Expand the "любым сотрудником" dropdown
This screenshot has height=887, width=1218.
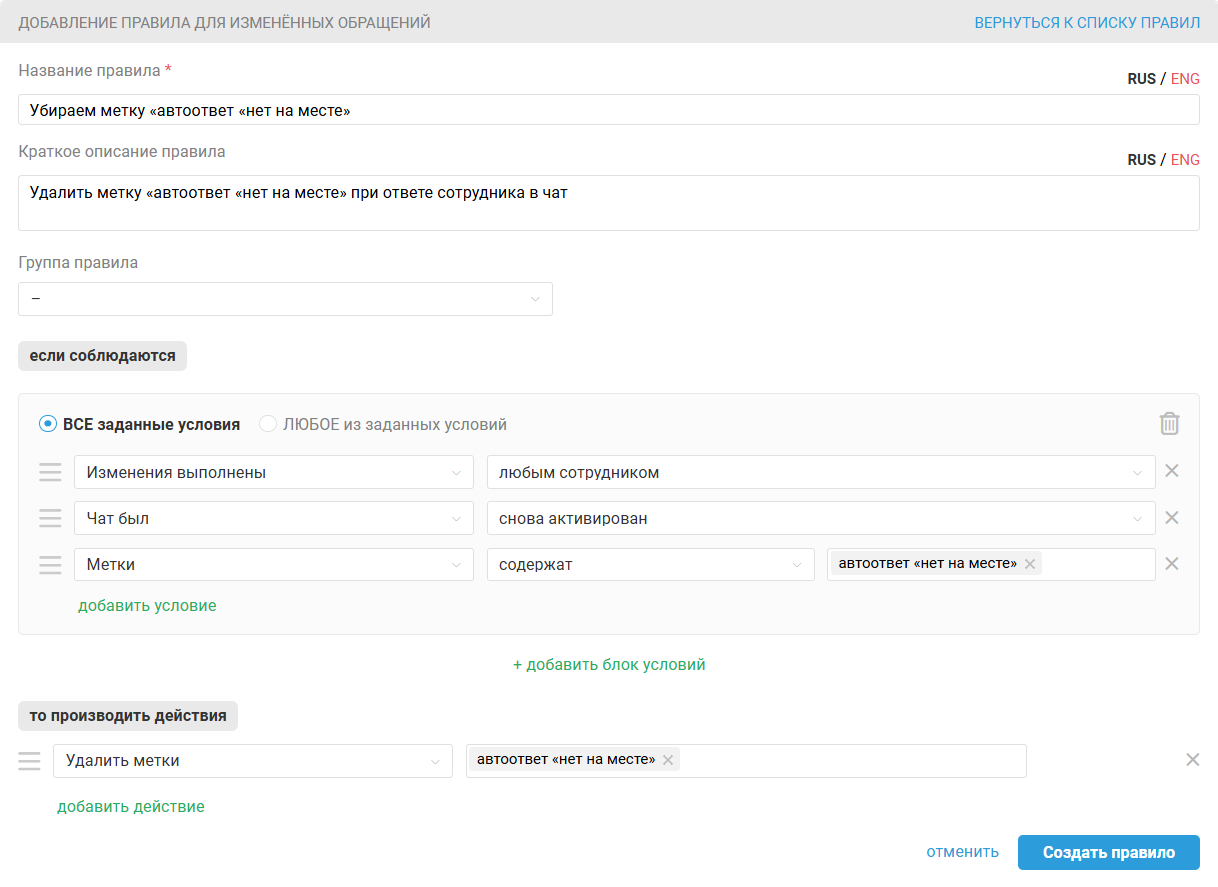pos(820,472)
